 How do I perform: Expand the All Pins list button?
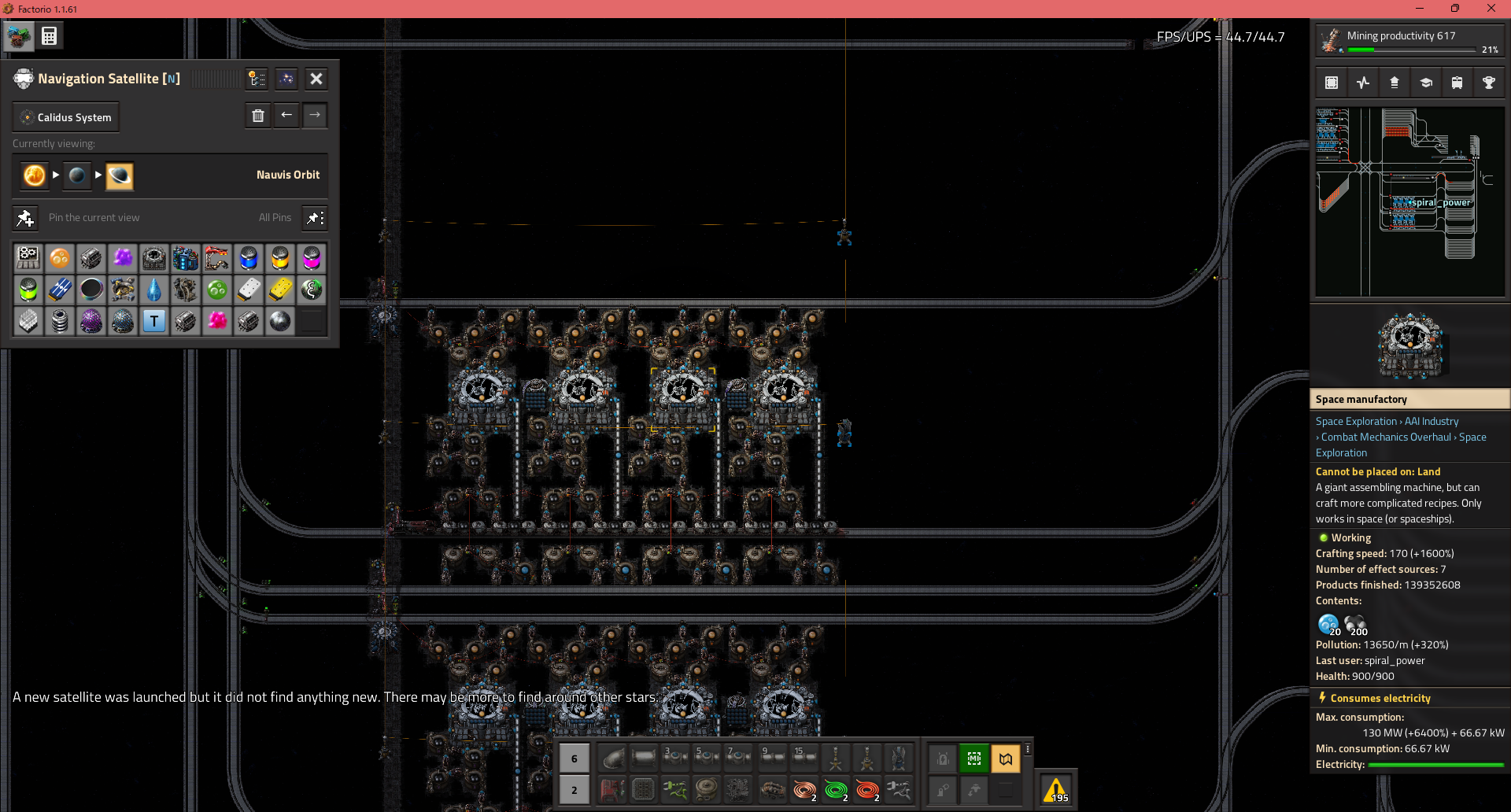point(315,218)
